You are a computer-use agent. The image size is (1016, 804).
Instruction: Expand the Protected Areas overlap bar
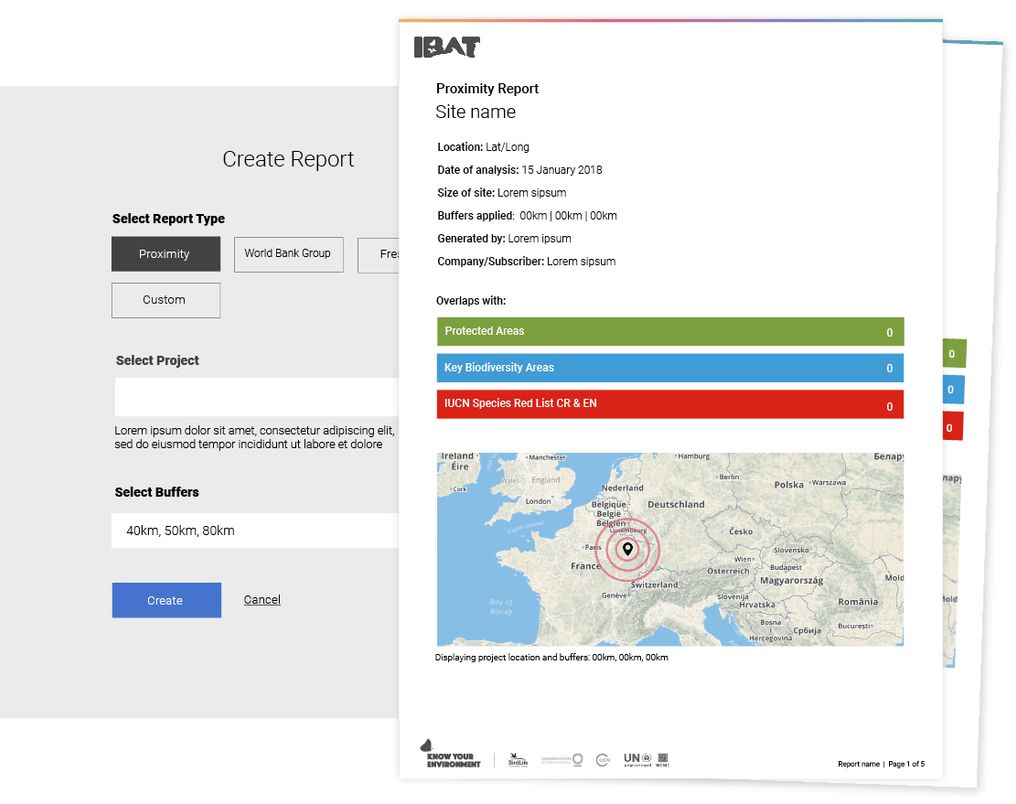pyautogui.click(x=668, y=331)
